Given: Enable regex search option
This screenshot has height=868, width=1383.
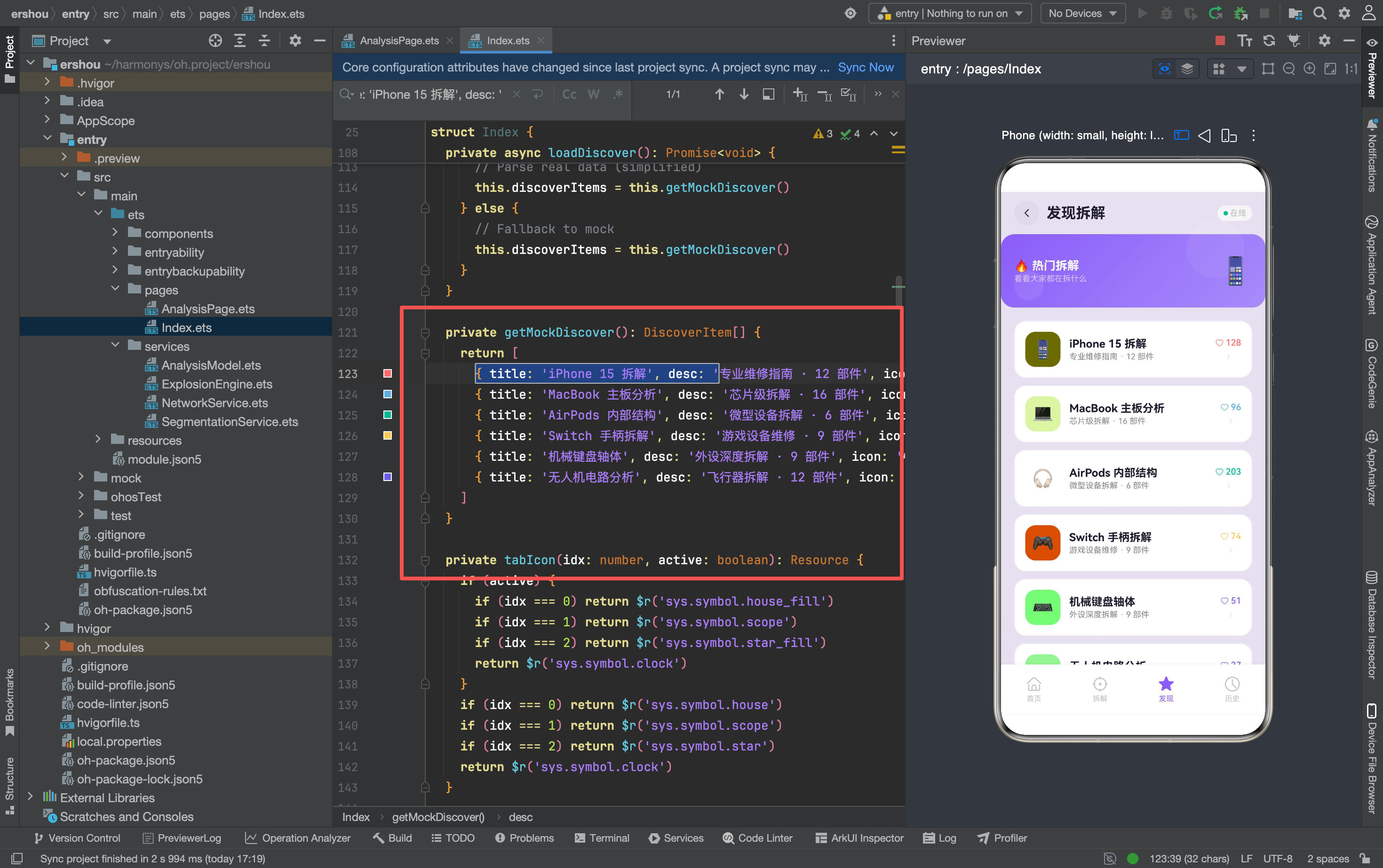Looking at the screenshot, I should pos(618,94).
